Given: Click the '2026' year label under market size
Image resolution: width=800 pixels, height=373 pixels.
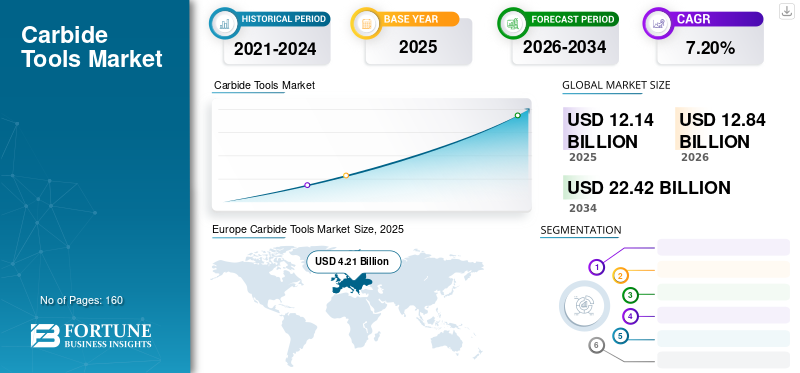Looking at the screenshot, I should click(695, 157).
